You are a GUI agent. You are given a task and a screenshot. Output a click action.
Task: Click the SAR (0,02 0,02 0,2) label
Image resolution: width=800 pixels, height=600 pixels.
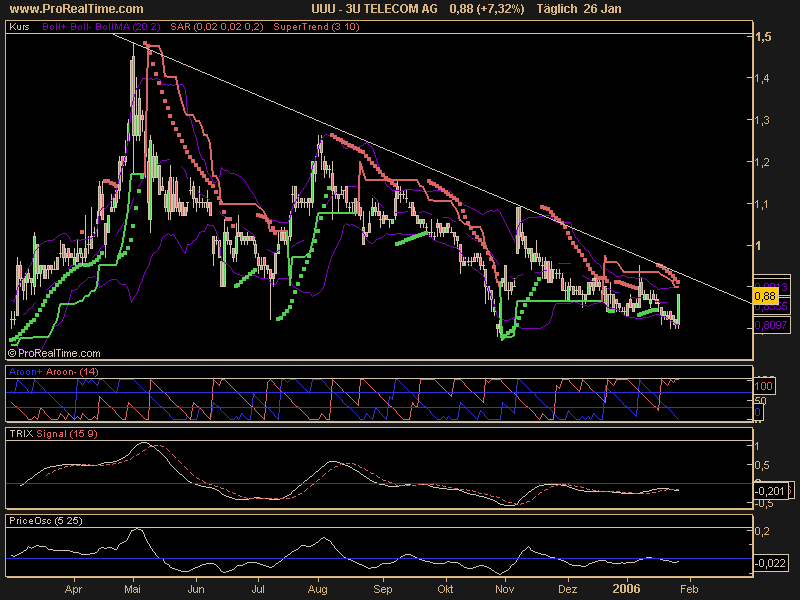217,27
